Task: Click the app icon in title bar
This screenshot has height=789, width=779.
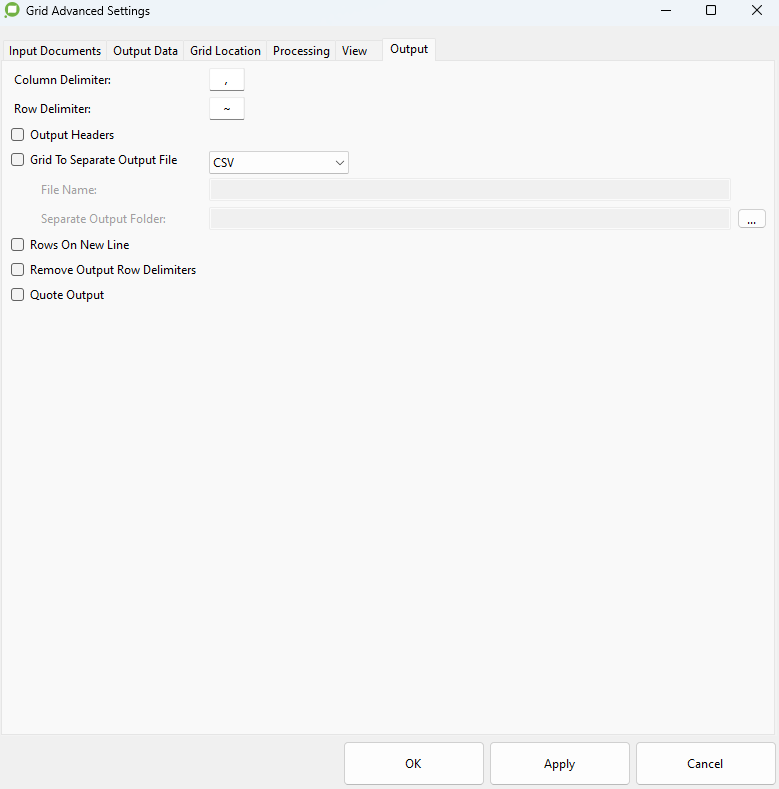Action: click(12, 11)
